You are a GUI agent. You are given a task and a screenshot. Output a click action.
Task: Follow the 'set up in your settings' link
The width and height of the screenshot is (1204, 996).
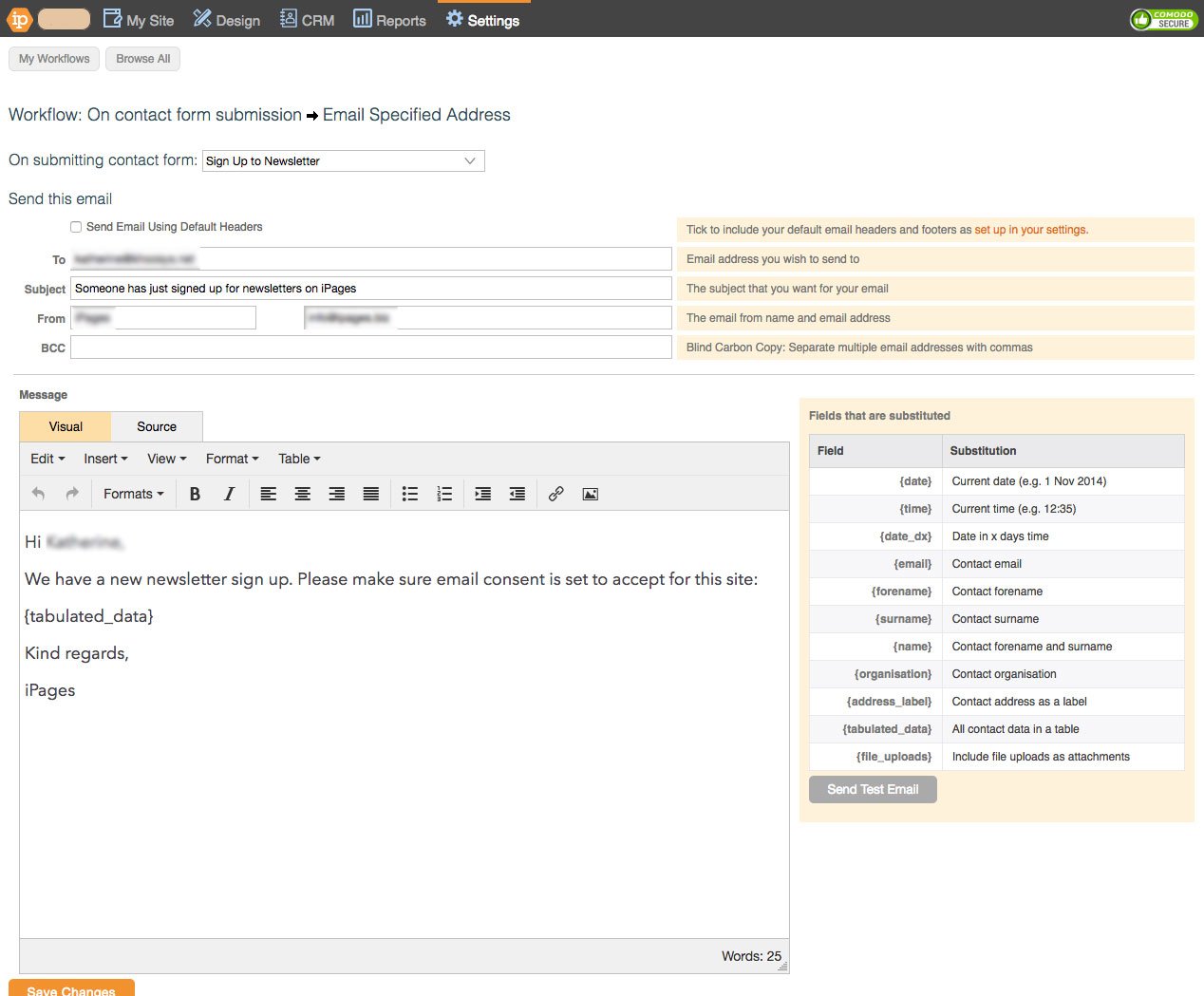1030,230
